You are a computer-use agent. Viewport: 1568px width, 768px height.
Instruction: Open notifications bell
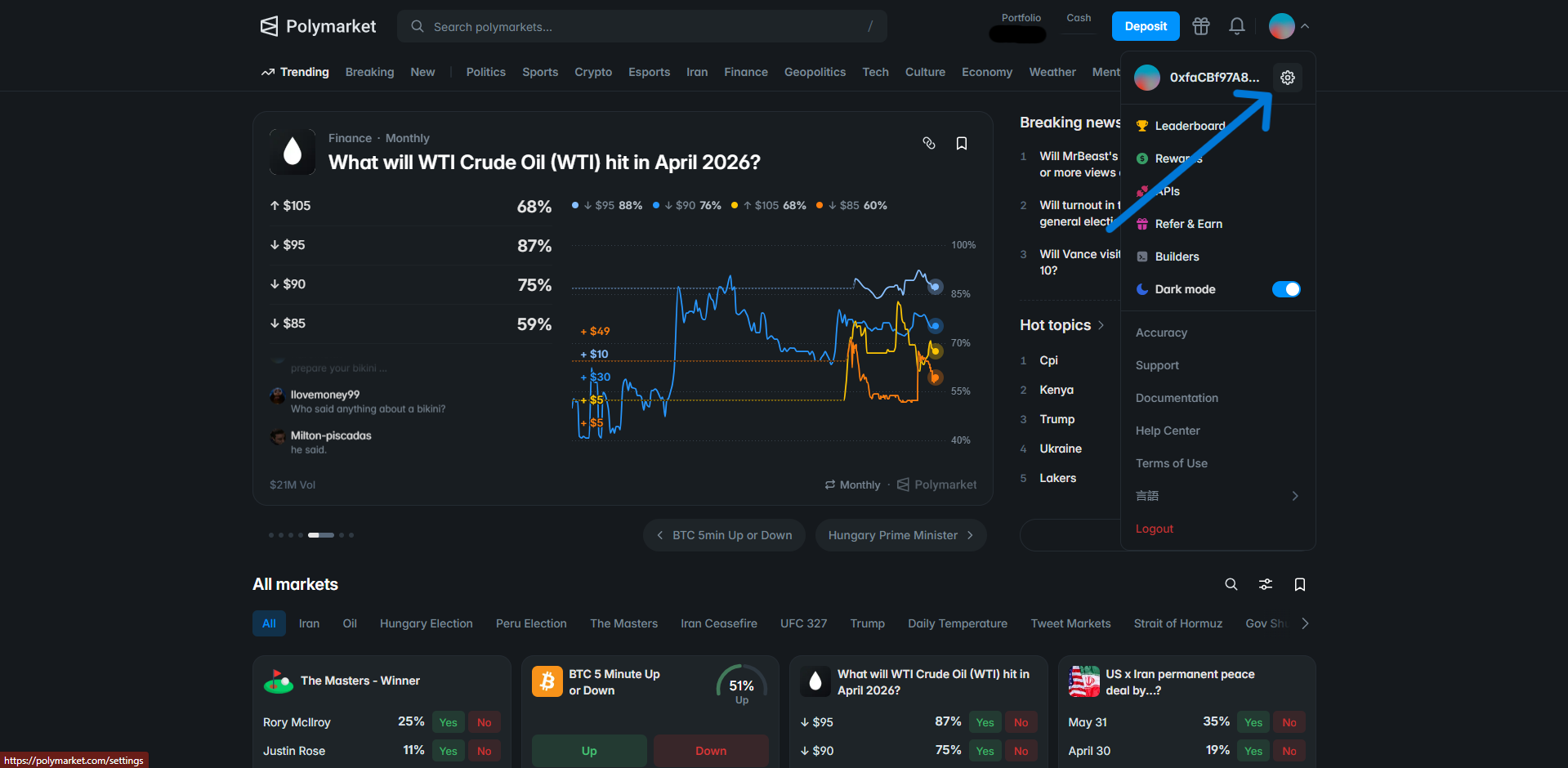coord(1236,26)
